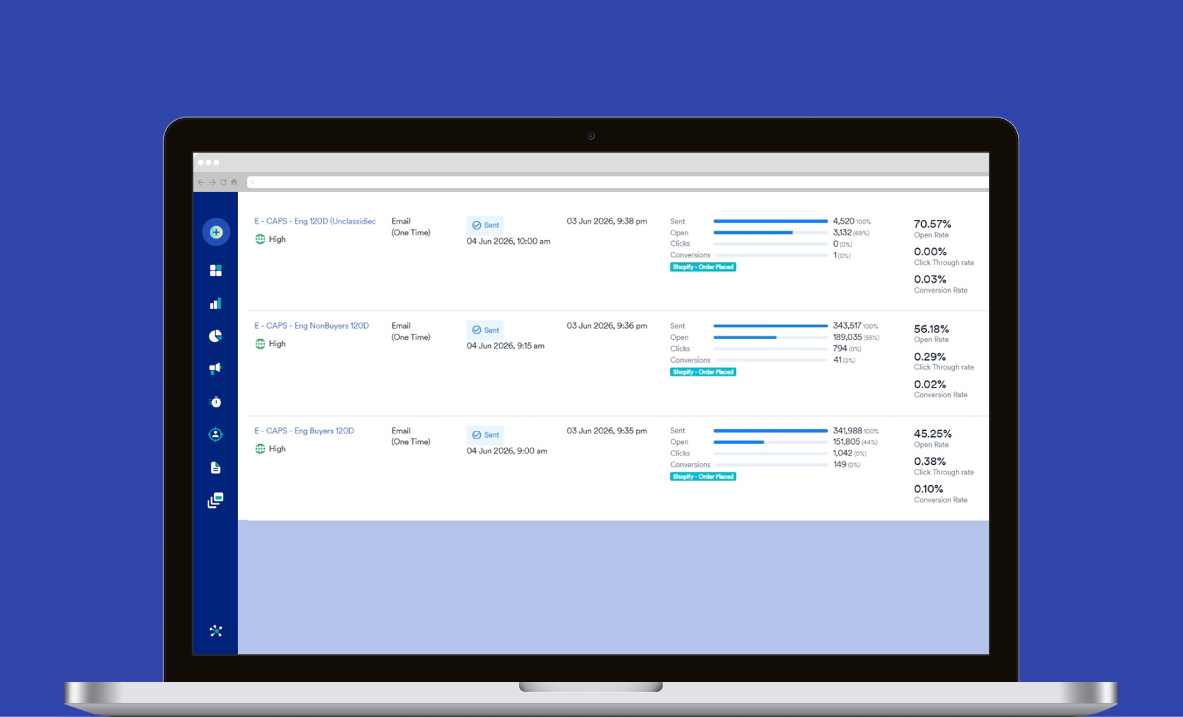Click globe icon of Eng NonBuyers 120D row
1183x717 pixels.
pos(260,344)
